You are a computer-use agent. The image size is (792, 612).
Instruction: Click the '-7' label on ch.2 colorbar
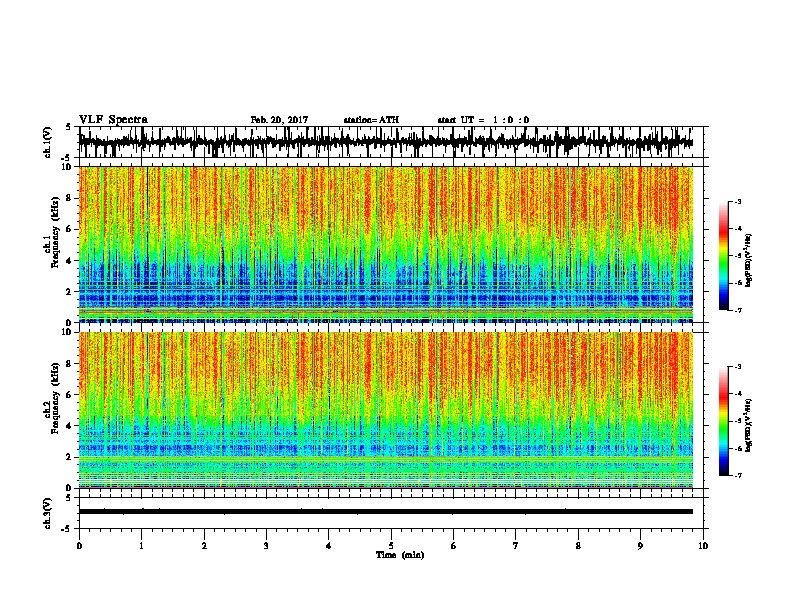coord(737,475)
